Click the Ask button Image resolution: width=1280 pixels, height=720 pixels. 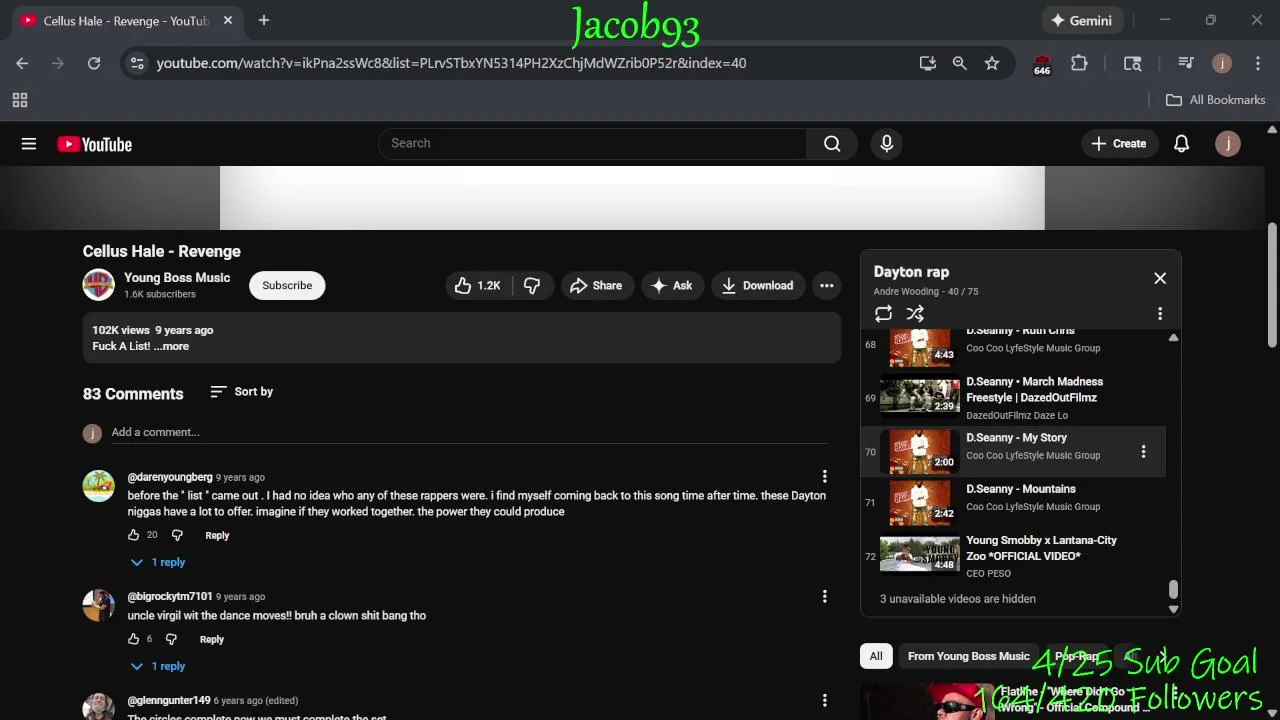point(672,285)
